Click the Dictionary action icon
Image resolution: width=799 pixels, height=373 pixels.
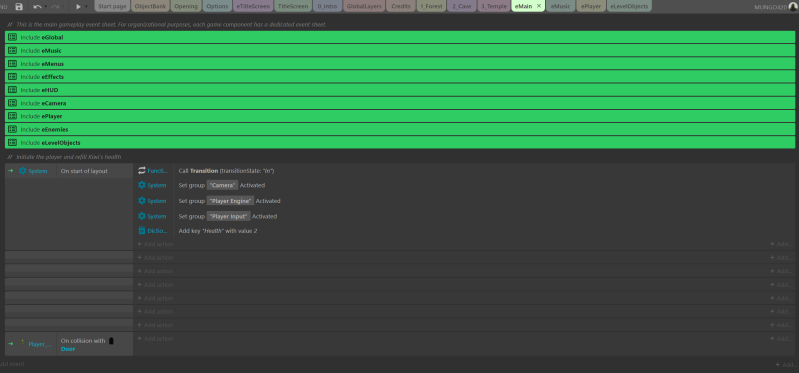coord(142,231)
